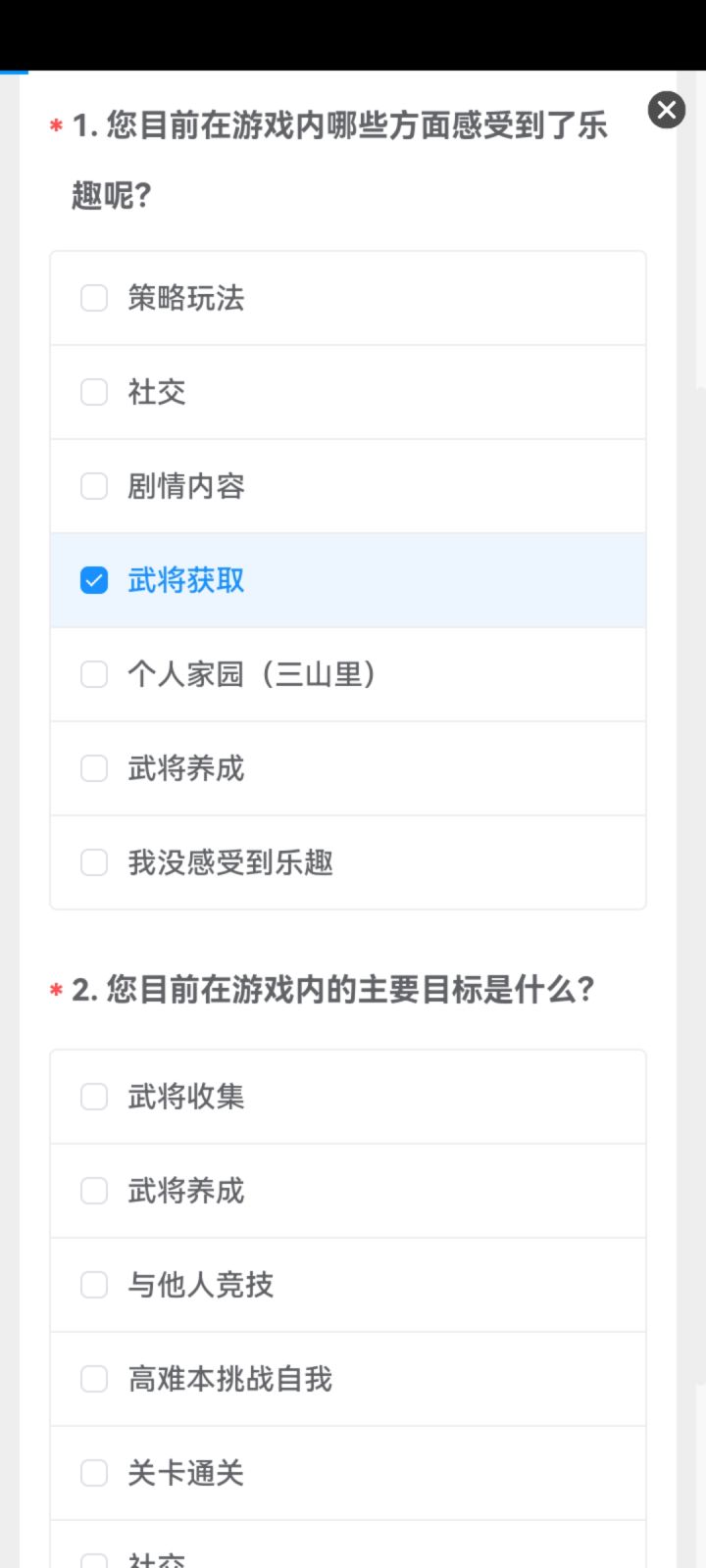706x1568 pixels.
Task: Check the 策略玩法 checkbox
Action: click(94, 298)
